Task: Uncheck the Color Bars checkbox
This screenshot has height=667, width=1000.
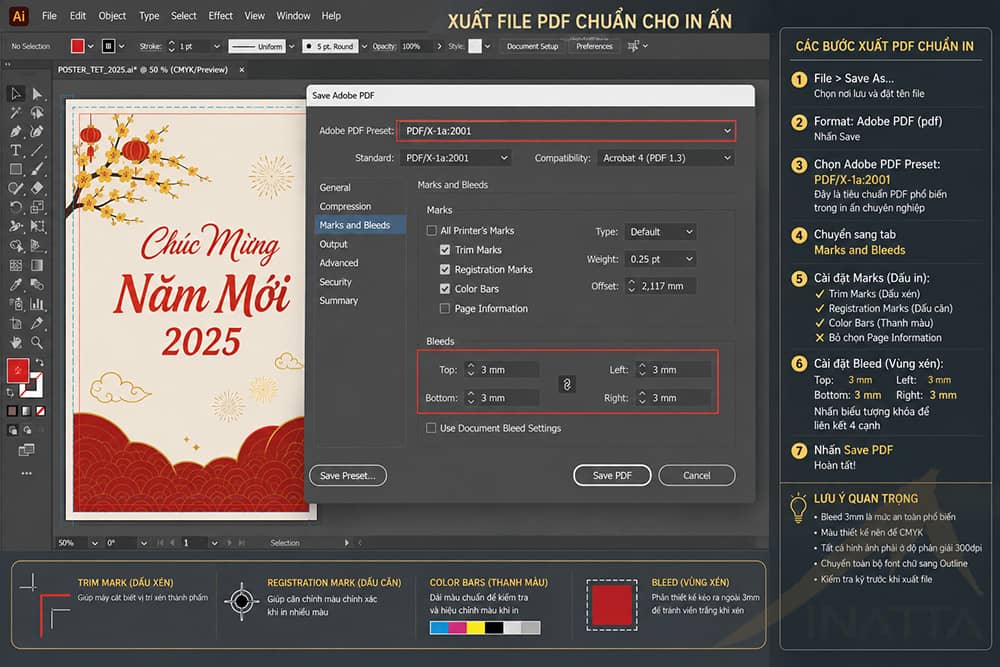Action: (445, 289)
